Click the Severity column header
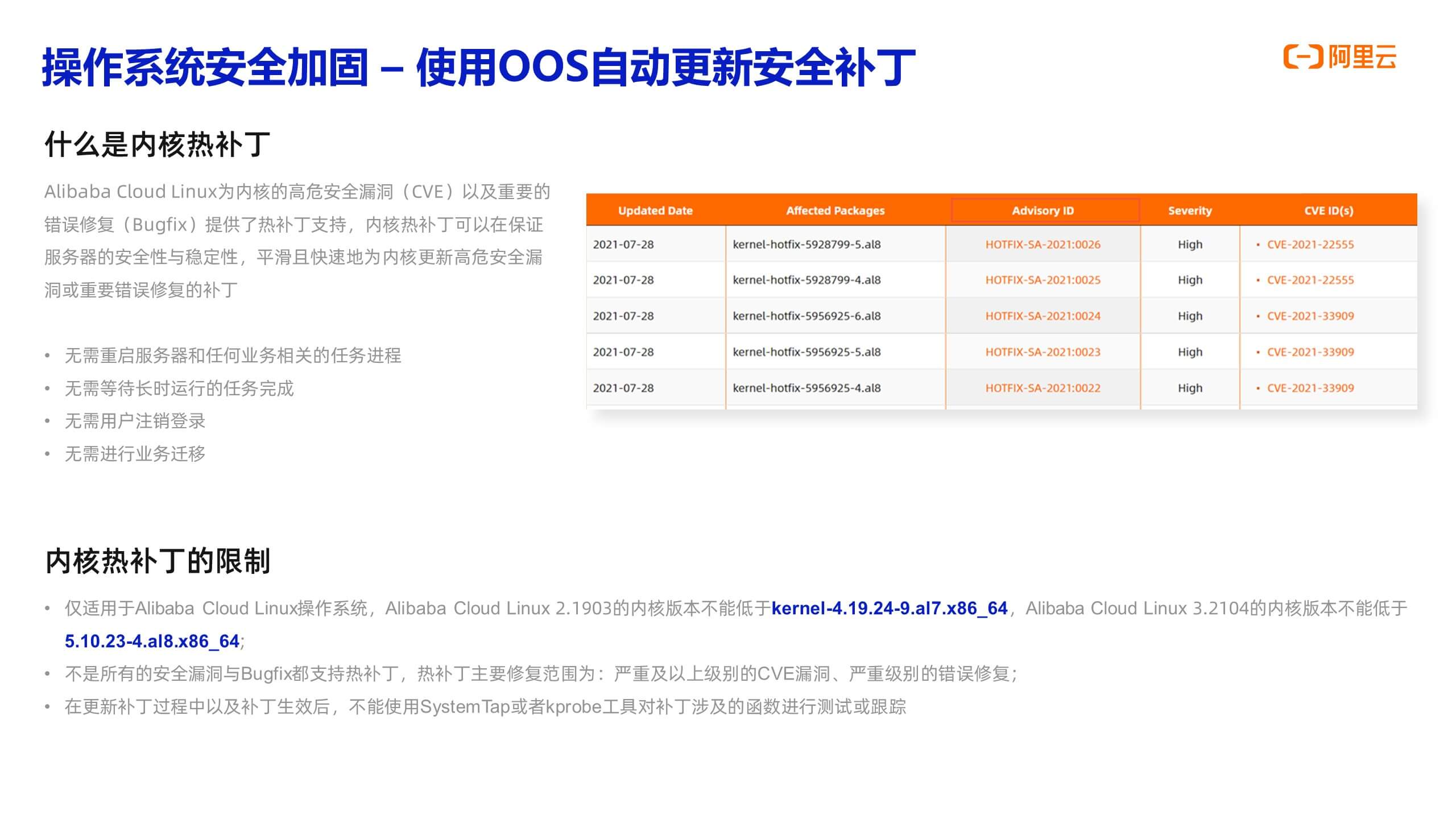 tap(1190, 210)
